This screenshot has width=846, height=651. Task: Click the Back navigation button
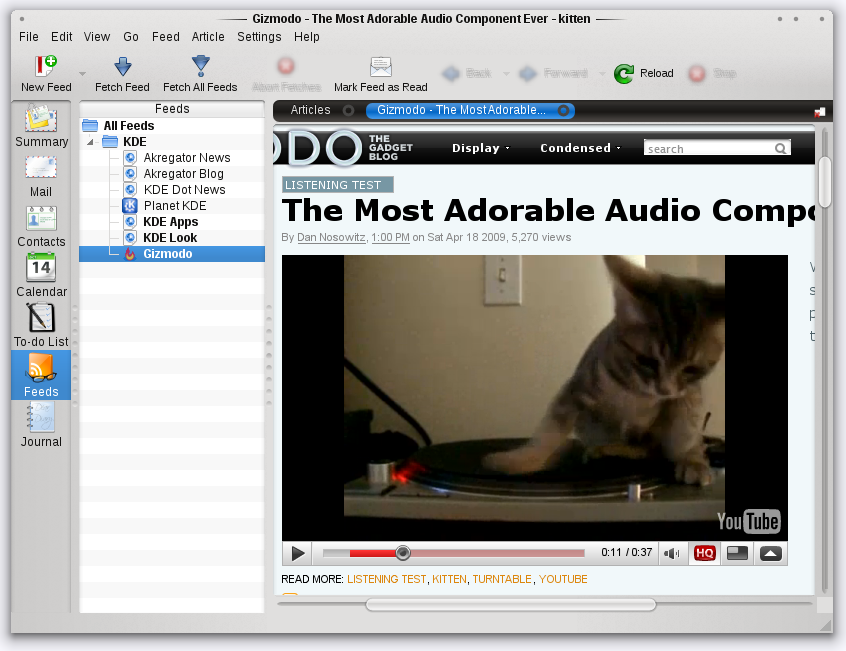pos(467,73)
